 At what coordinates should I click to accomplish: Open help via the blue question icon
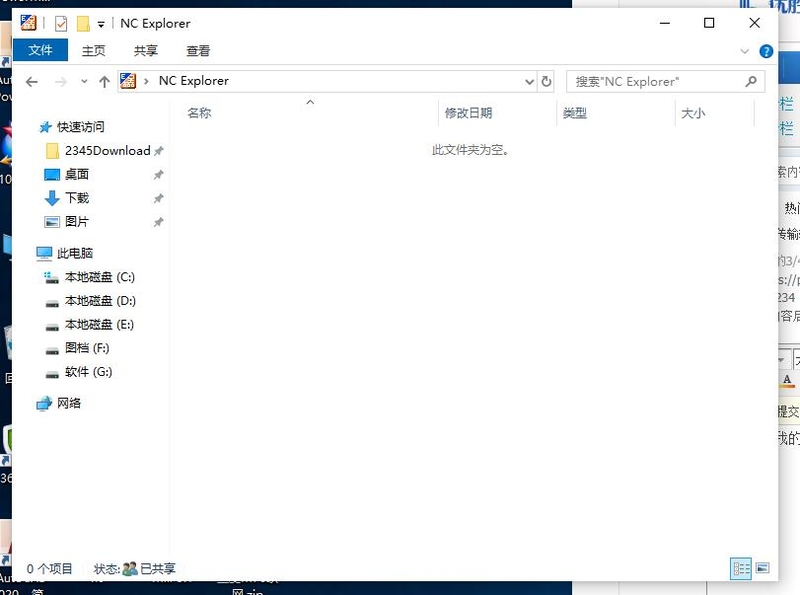(x=766, y=51)
